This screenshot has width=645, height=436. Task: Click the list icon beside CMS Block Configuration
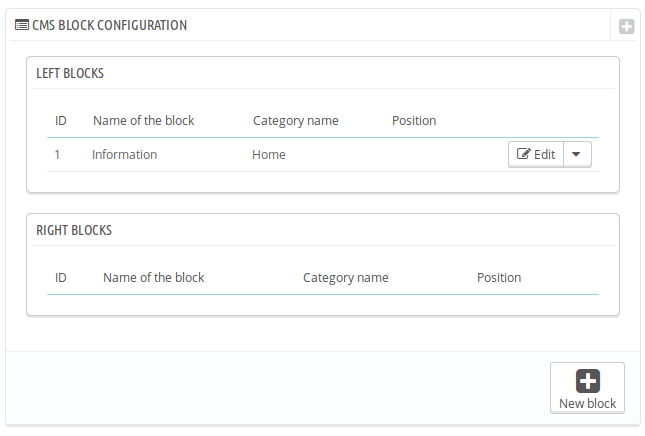click(x=21, y=25)
